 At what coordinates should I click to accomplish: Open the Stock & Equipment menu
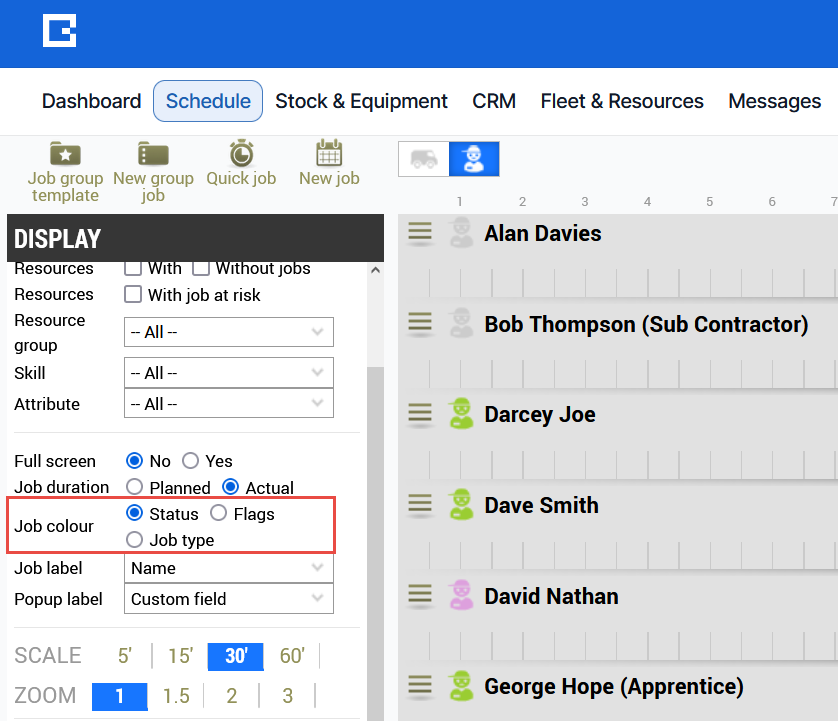[361, 101]
